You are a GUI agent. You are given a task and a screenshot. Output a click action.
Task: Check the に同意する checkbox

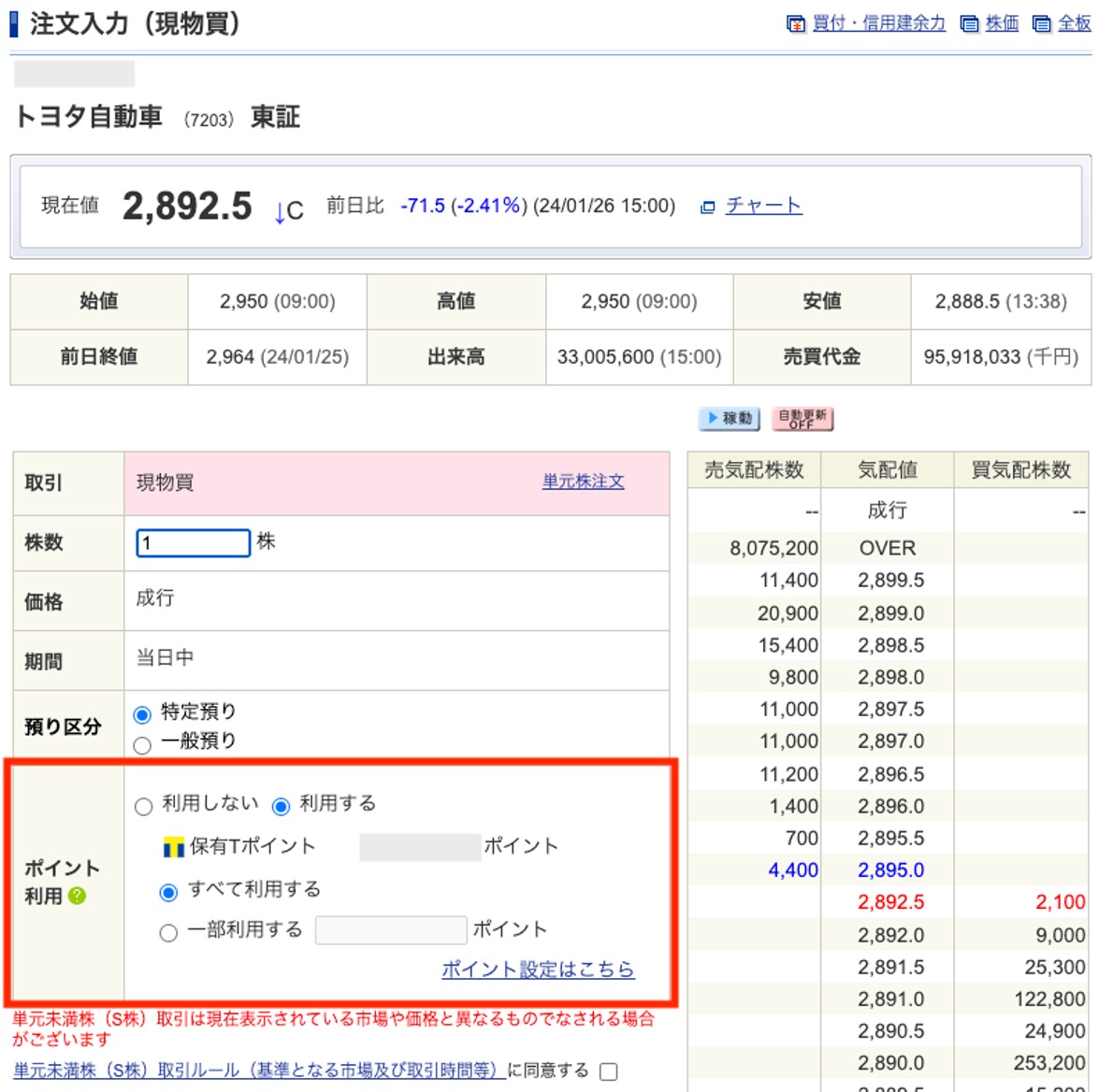(x=608, y=1071)
